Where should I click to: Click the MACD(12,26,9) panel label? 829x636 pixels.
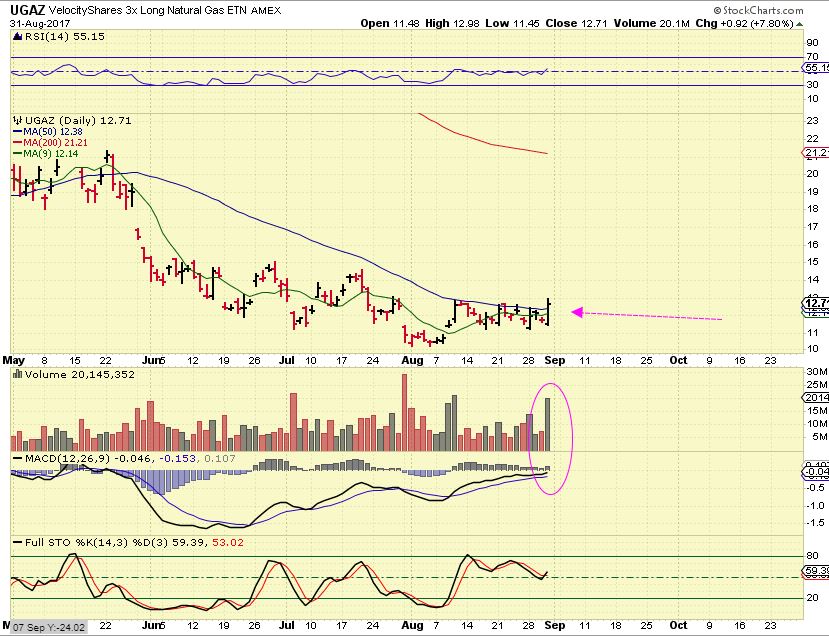click(67, 458)
